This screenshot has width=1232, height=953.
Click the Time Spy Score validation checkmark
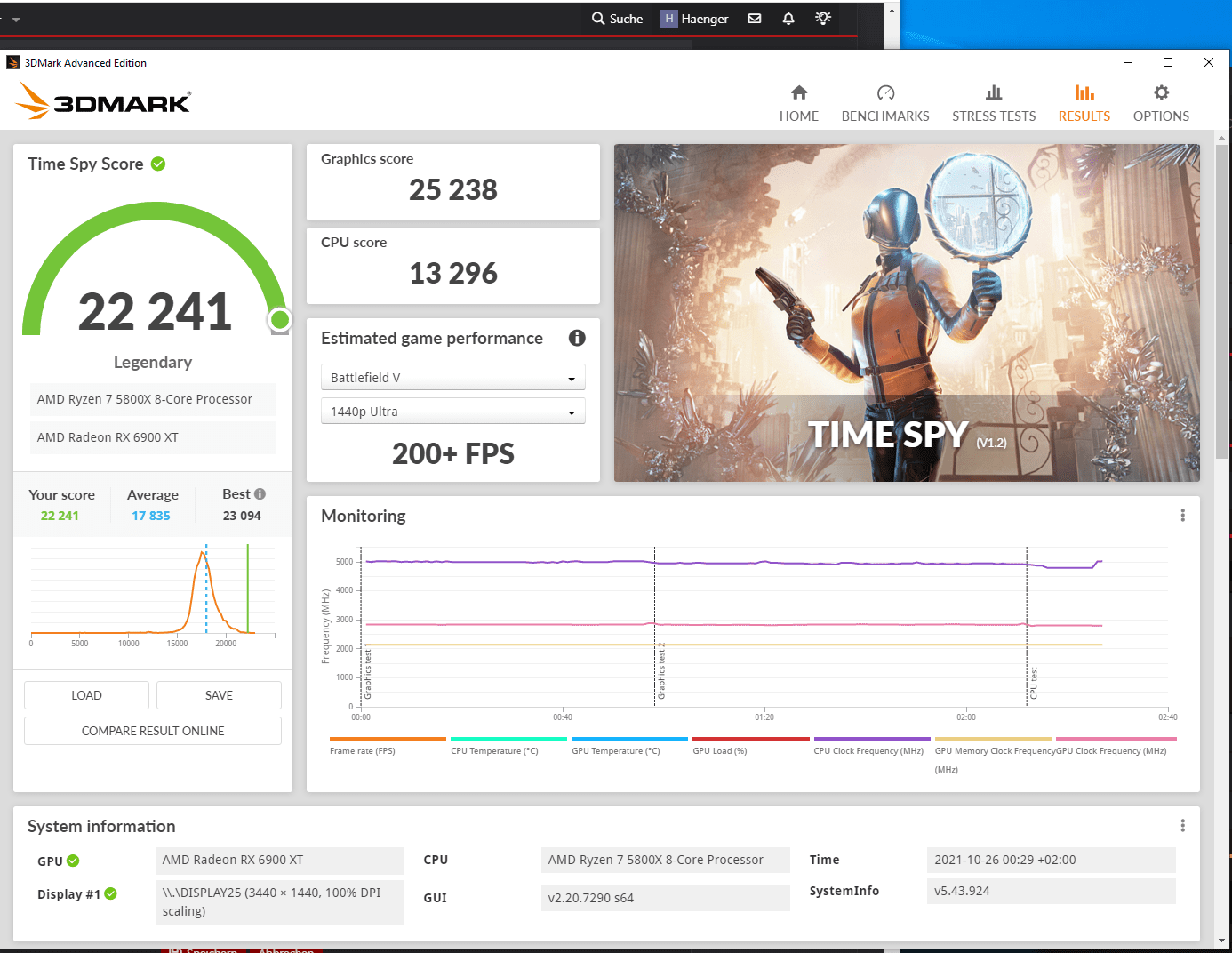158,164
